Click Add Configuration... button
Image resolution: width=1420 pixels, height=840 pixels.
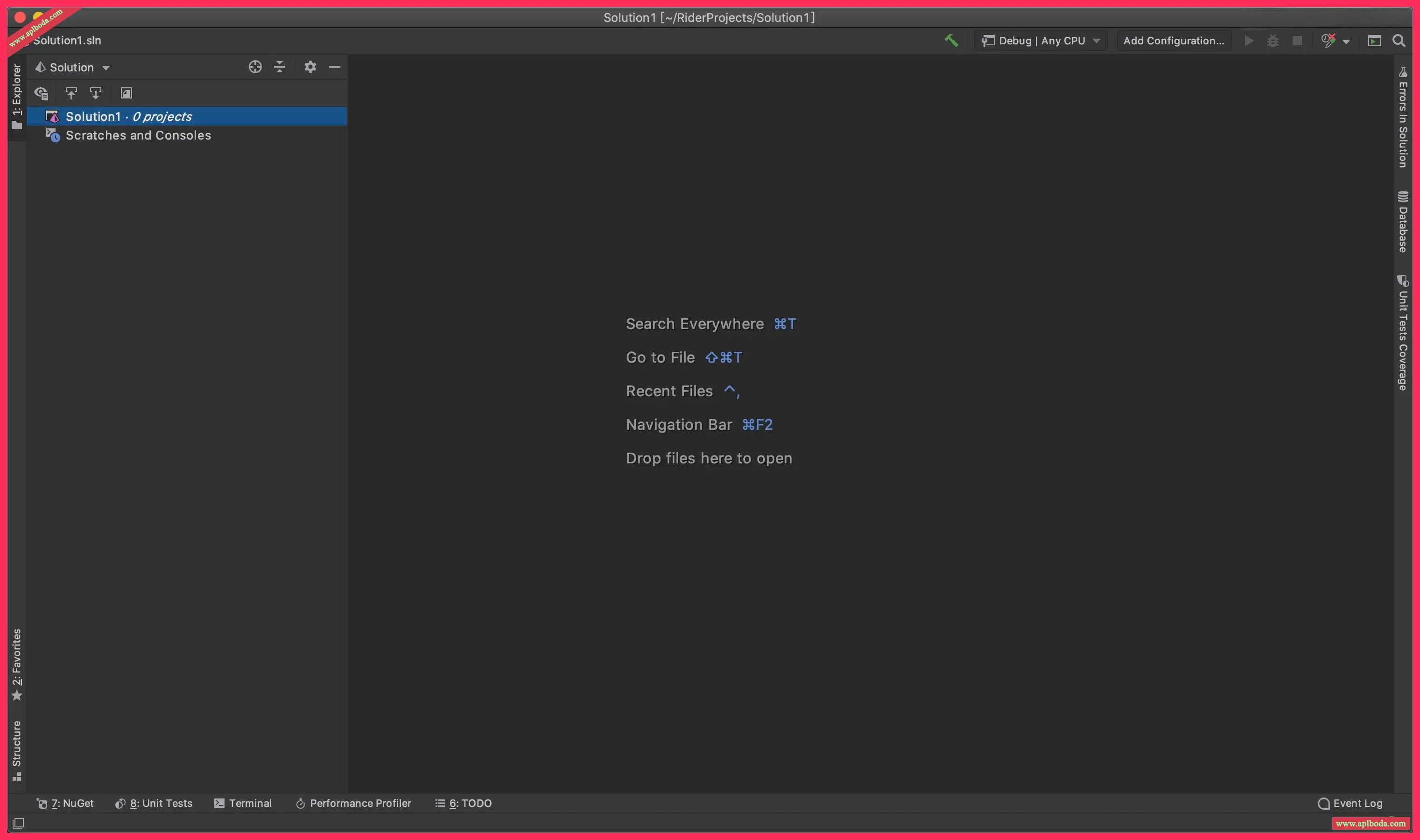[1173, 41]
